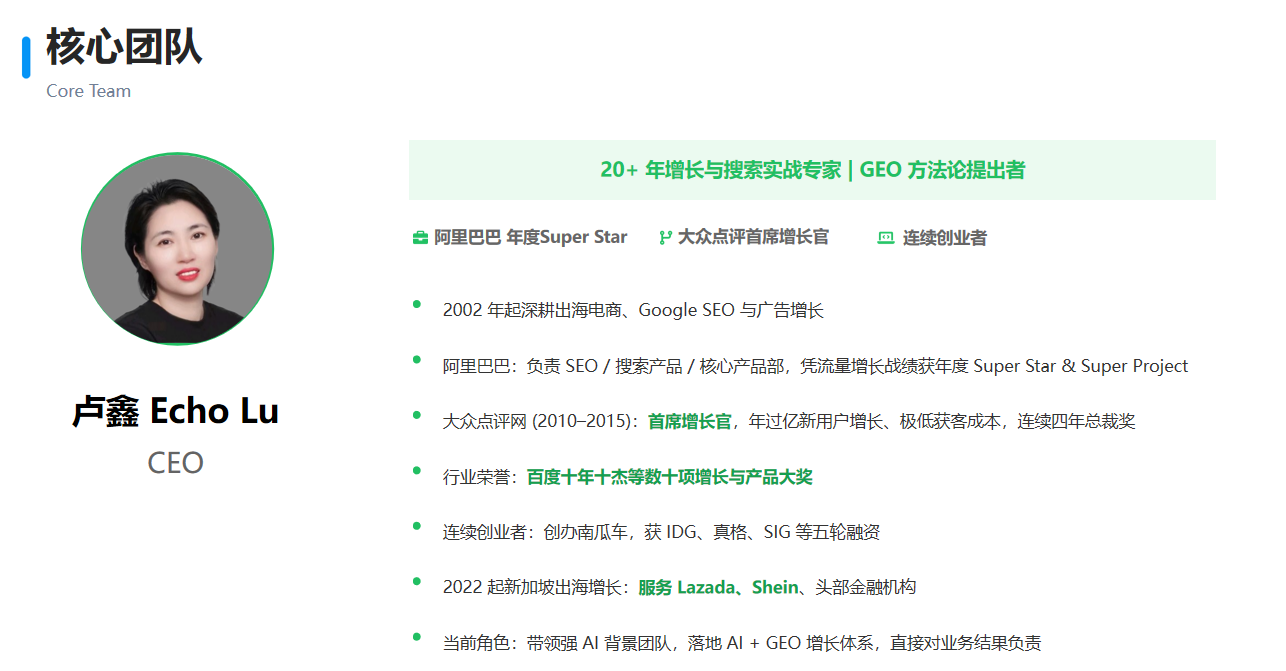Click the 核心团队 section heading
The image size is (1286, 671).
(x=124, y=47)
